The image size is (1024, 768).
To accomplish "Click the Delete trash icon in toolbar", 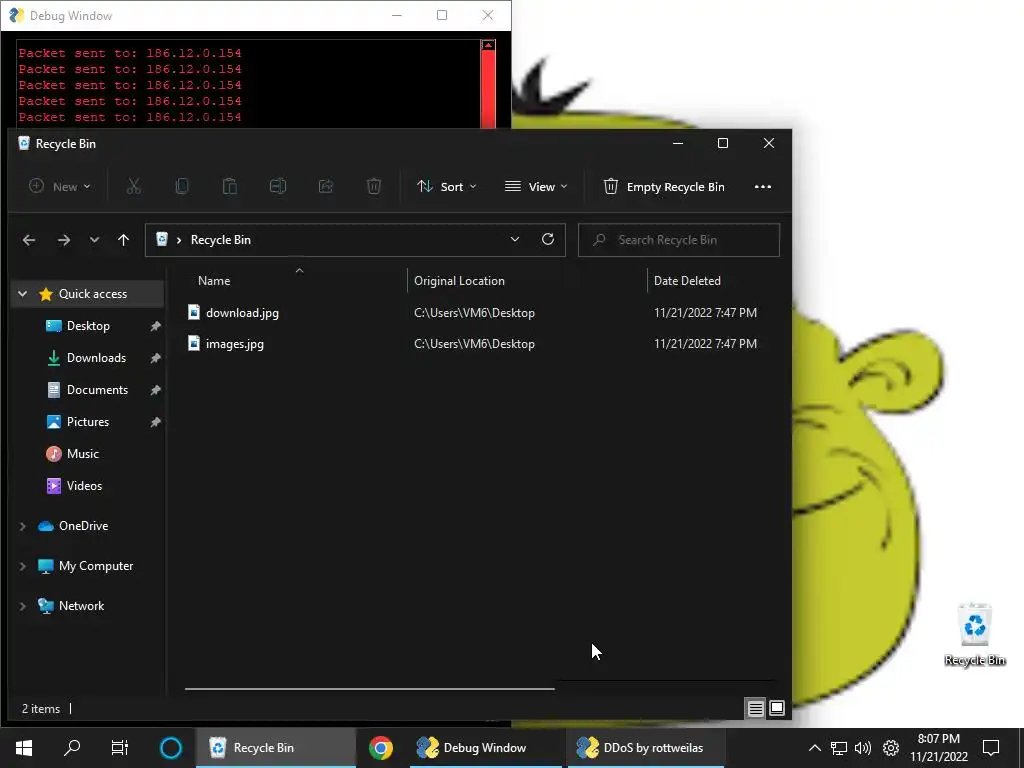I will coord(374,187).
